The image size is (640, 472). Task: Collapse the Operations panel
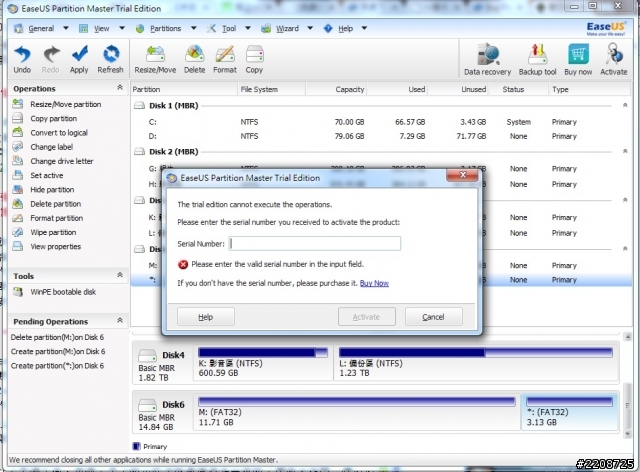click(x=120, y=87)
